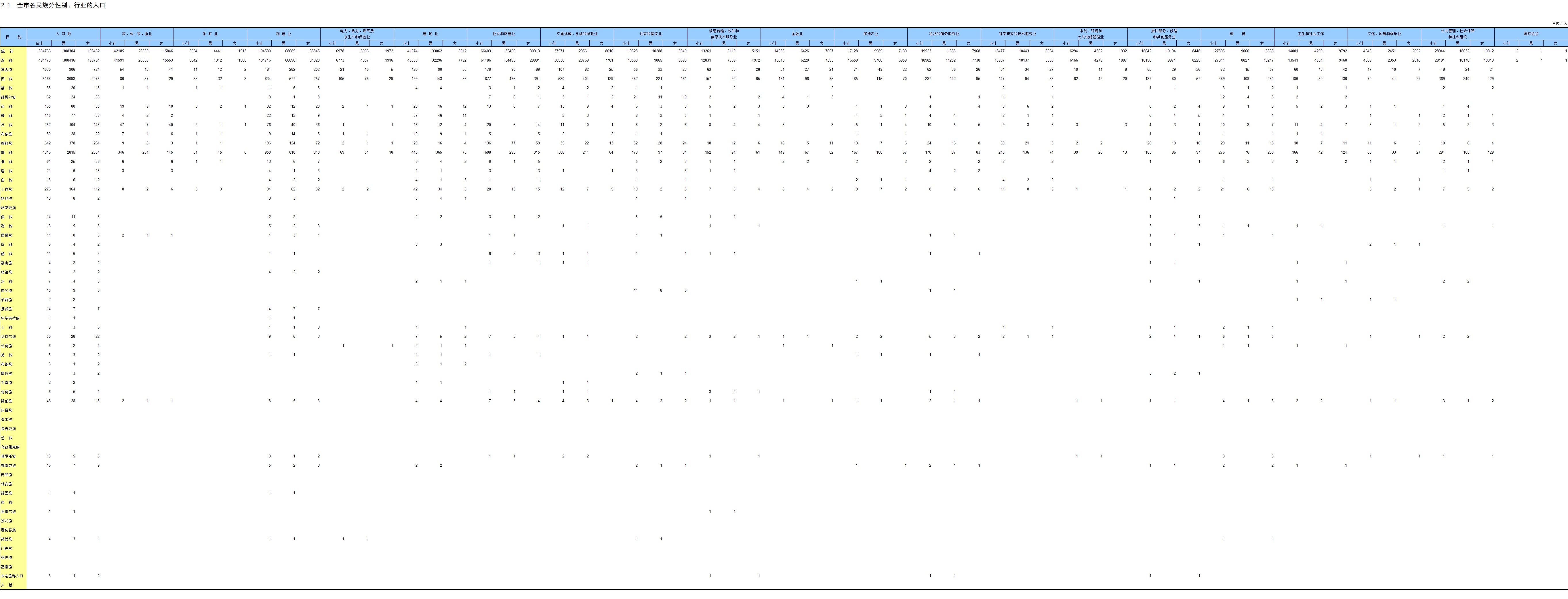Click public administration total cell '28944'
The height and width of the screenshot is (599, 1568).
coord(1440,51)
